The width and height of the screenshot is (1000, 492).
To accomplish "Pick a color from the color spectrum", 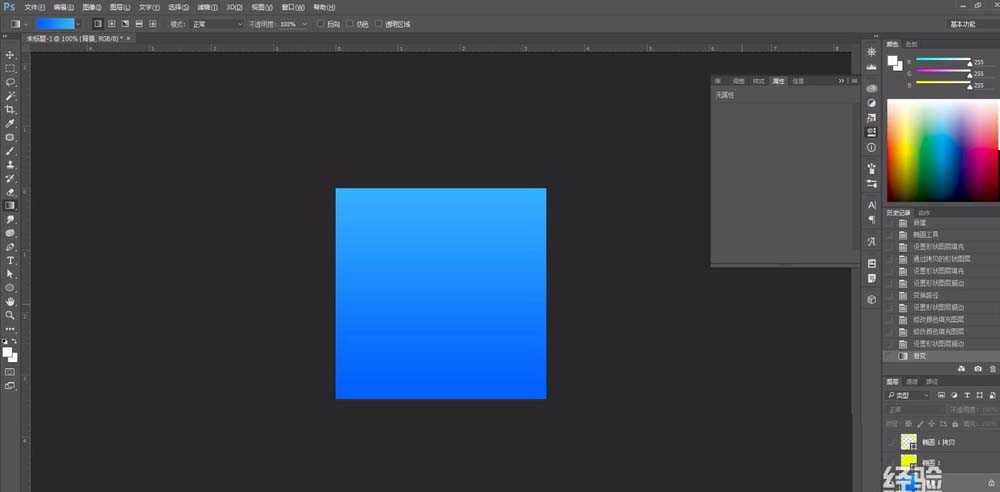I will tap(940, 150).
